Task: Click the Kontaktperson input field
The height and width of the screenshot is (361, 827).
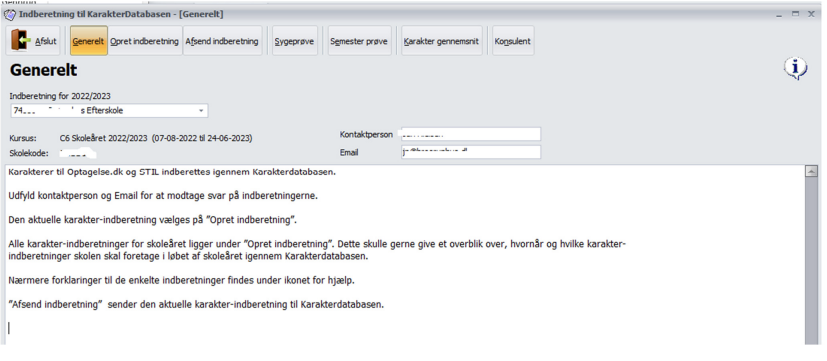Action: (x=470, y=135)
